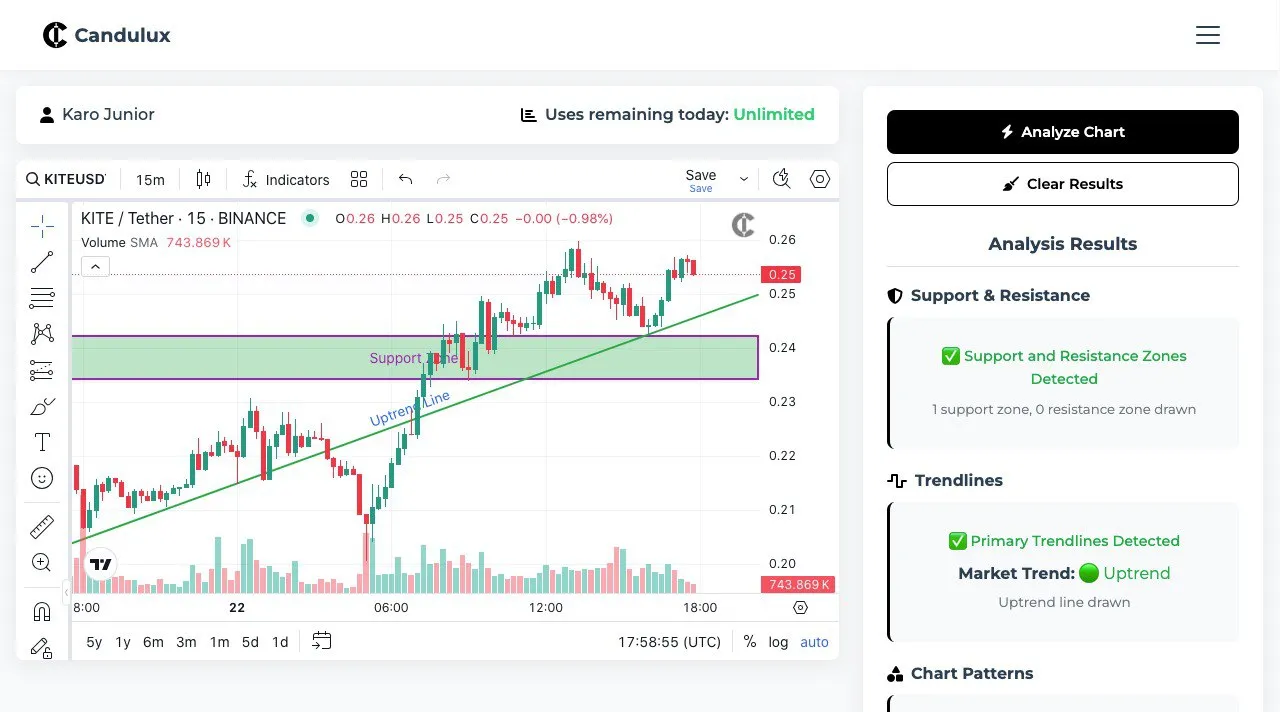Activate the ruler measure tool

click(x=42, y=526)
